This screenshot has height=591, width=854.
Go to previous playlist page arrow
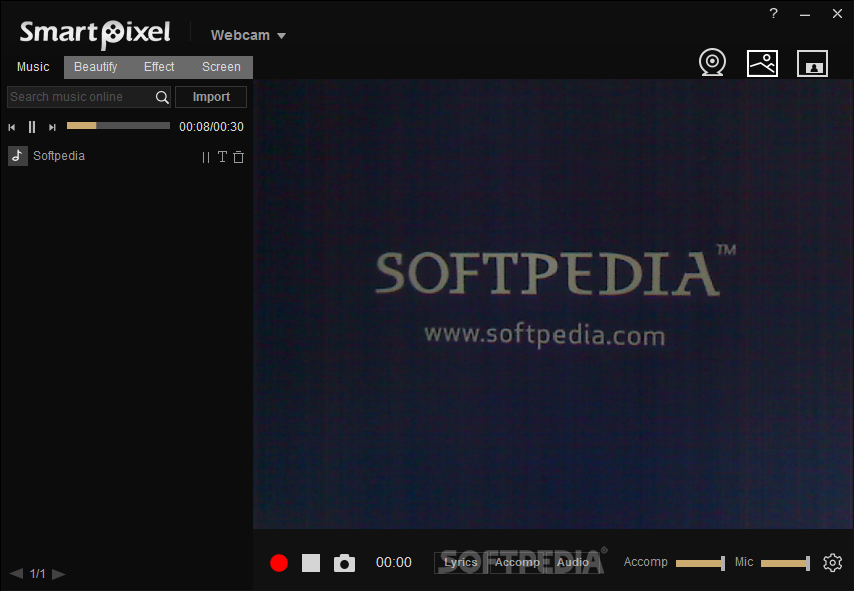tap(16, 573)
